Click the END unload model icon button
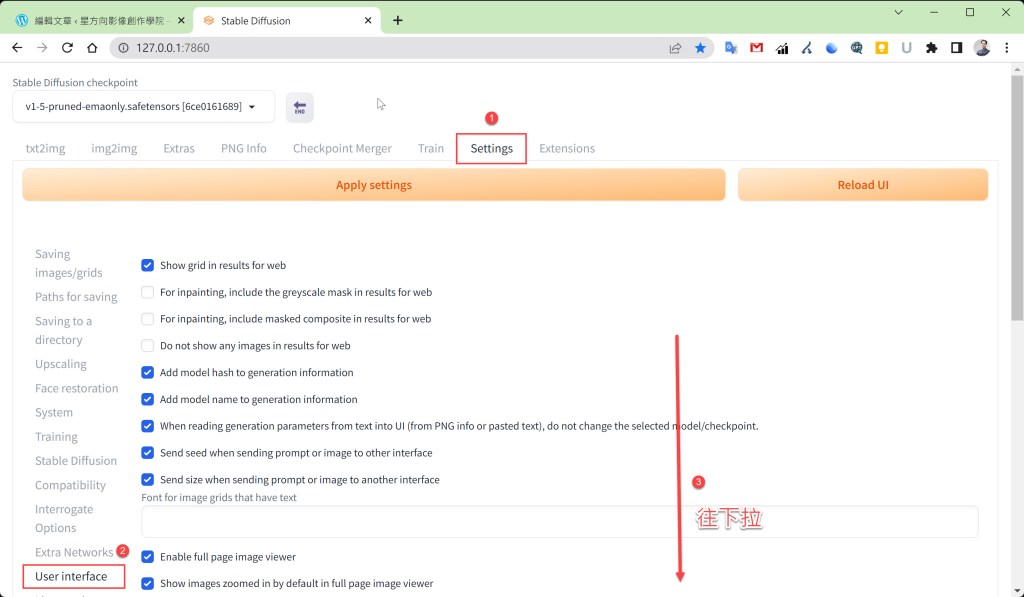 click(x=299, y=107)
